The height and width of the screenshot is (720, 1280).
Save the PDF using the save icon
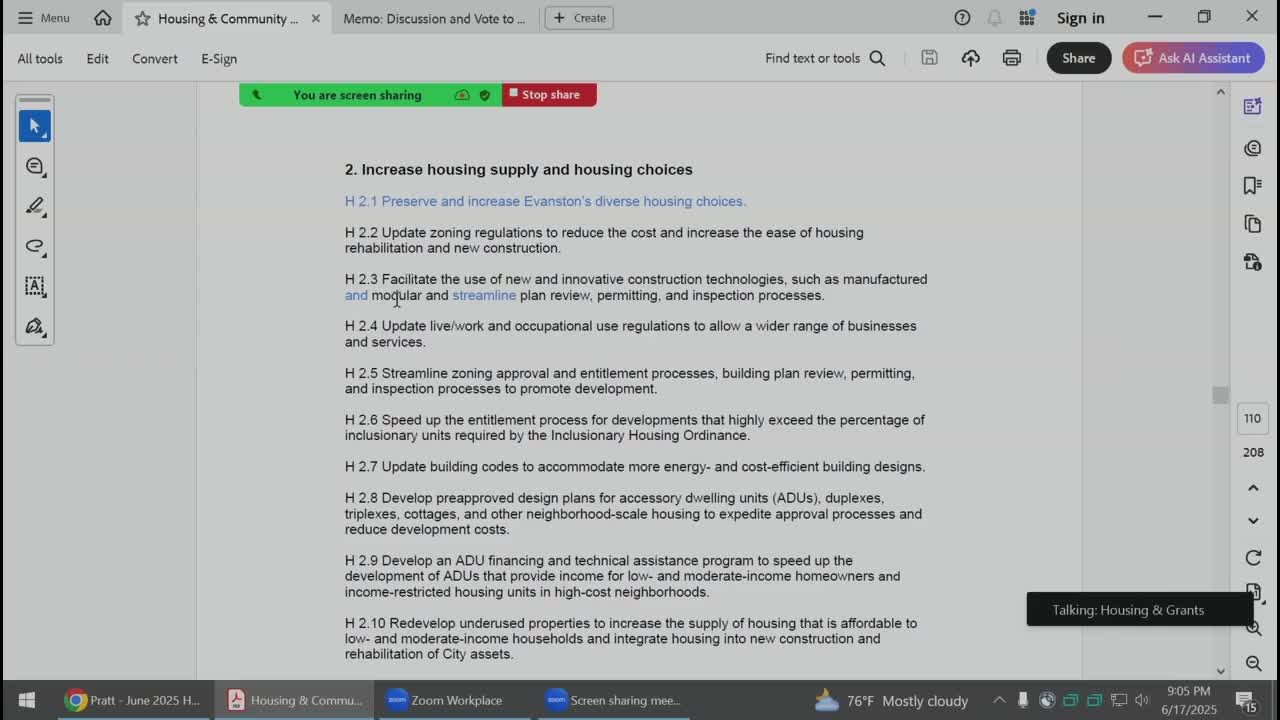pos(929,58)
